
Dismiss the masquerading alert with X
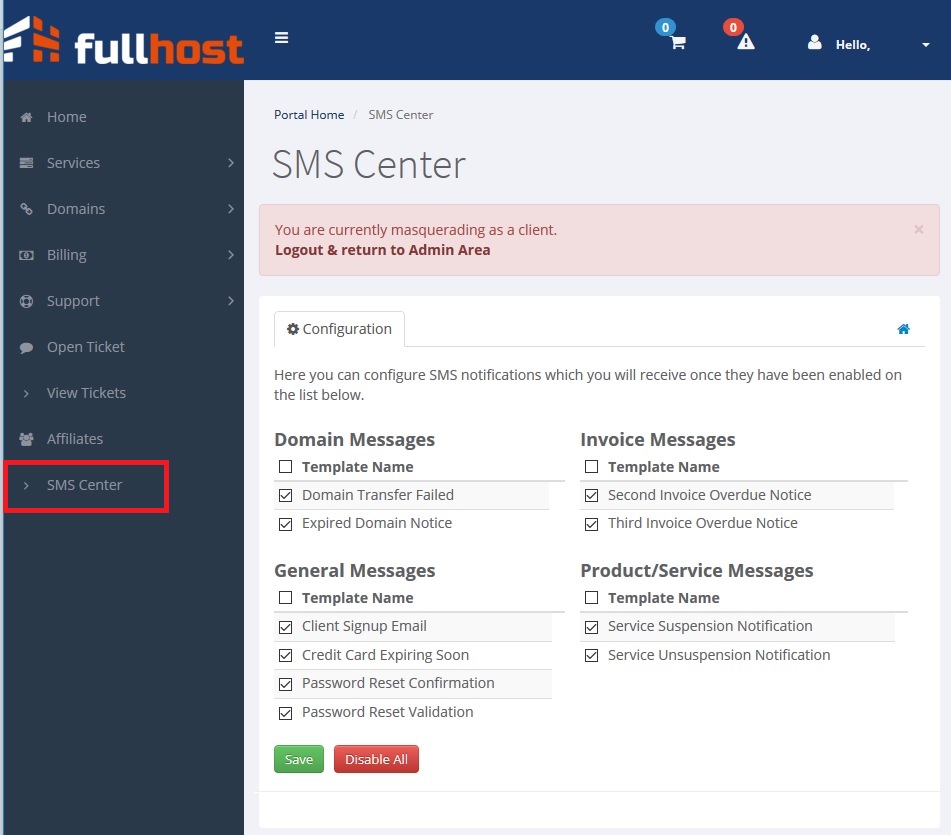[x=918, y=229]
